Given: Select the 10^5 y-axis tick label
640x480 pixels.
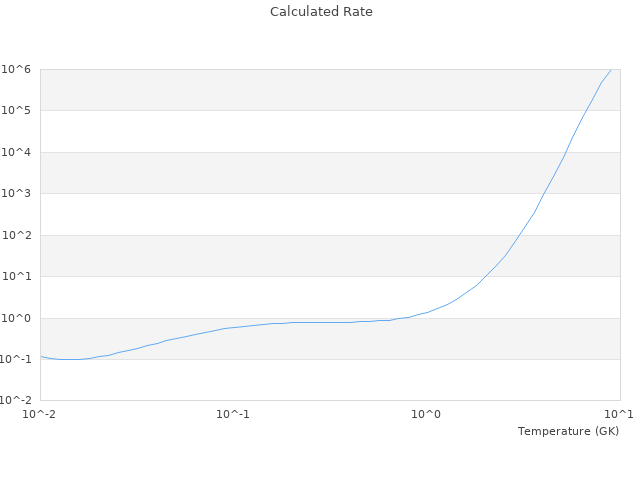Looking at the screenshot, I should (x=18, y=110).
